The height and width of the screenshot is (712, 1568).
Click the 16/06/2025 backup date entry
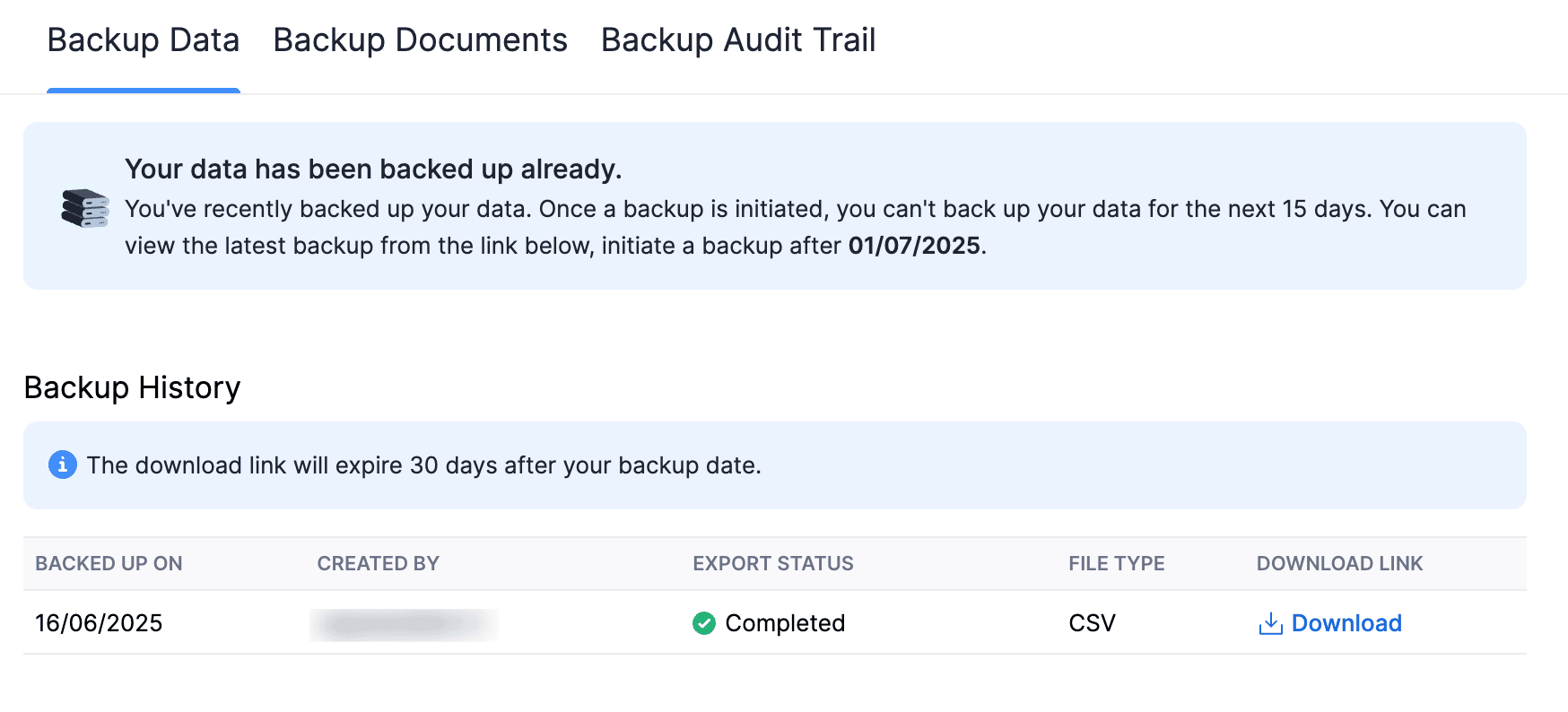(x=99, y=622)
